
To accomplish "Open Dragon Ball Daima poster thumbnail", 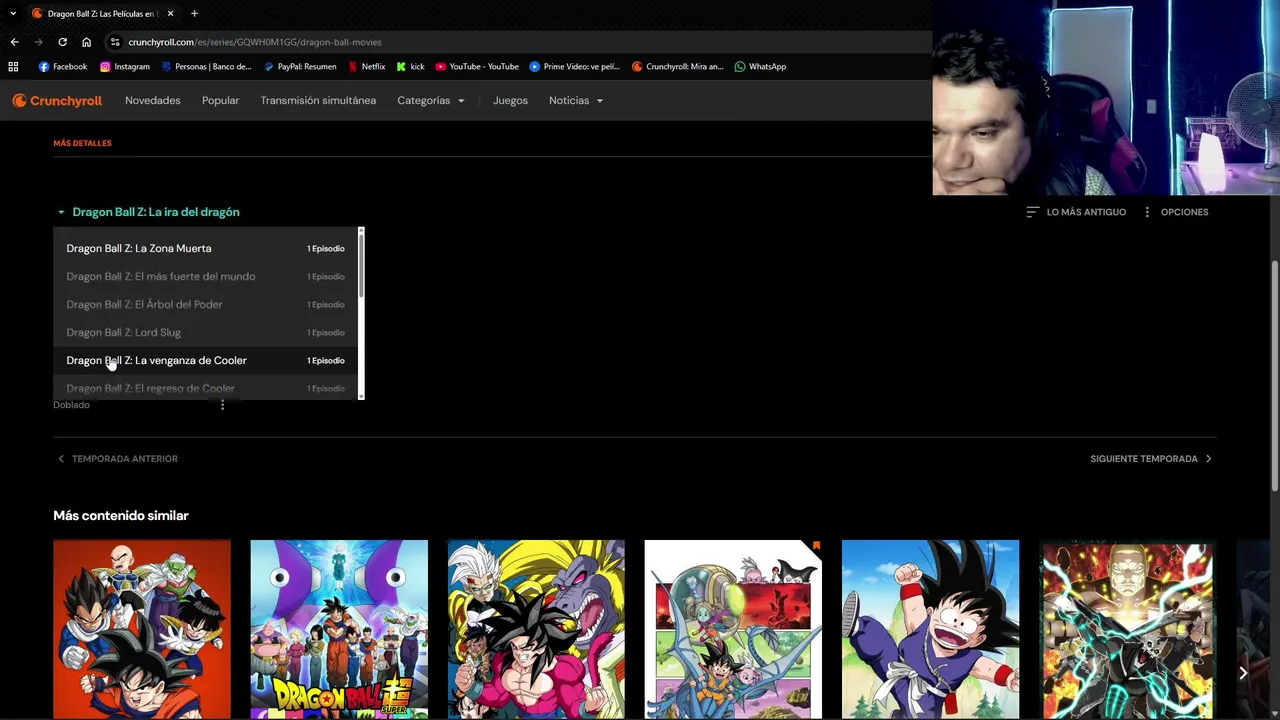I will pyautogui.click(x=733, y=629).
